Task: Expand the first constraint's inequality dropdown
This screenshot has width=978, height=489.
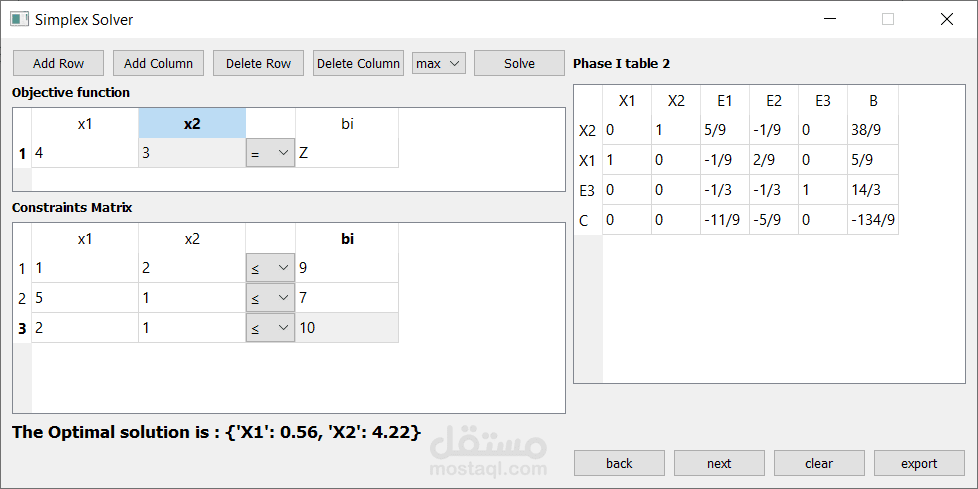Action: [x=270, y=268]
